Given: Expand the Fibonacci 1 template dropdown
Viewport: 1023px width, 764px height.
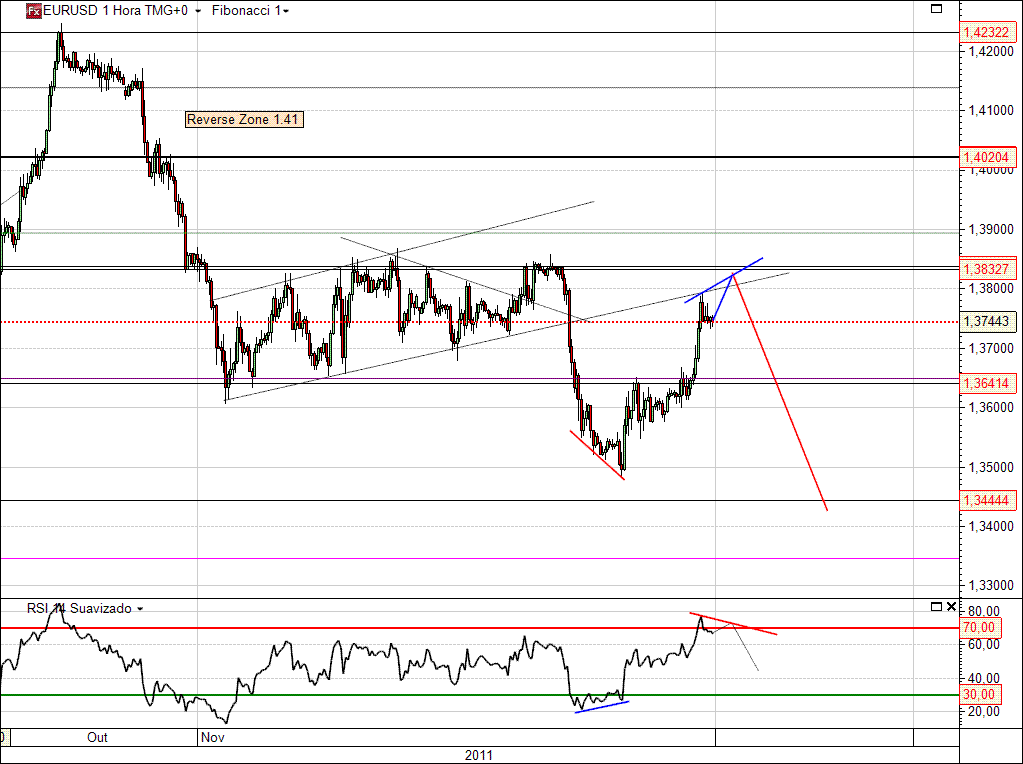Looking at the screenshot, I should coord(286,11).
